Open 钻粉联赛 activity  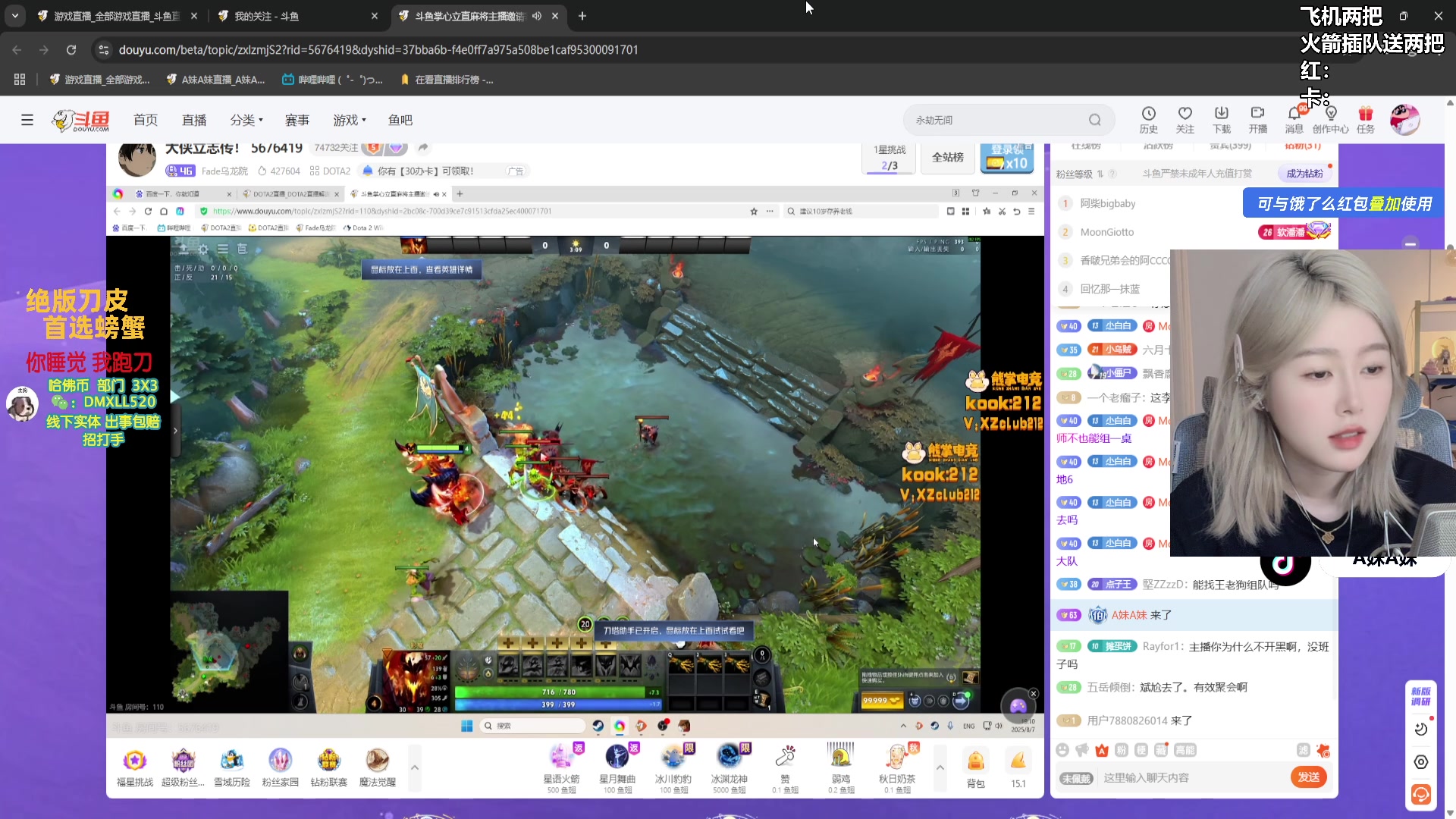coord(328,767)
